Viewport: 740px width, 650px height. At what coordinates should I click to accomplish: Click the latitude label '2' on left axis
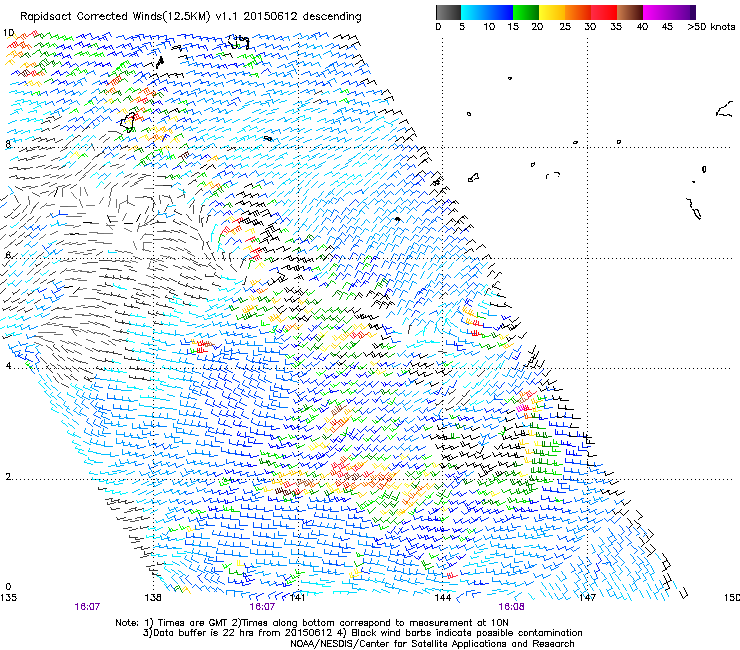click(8, 476)
